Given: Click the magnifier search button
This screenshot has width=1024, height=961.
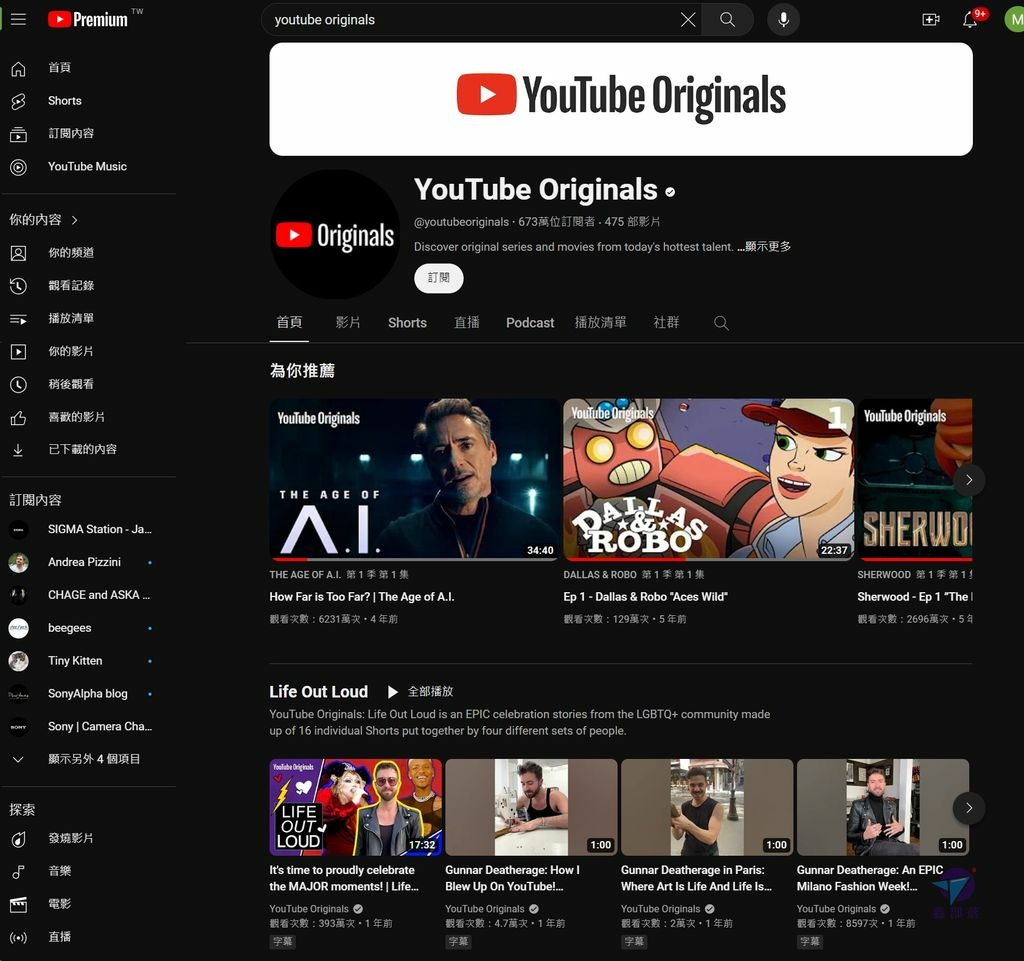Looking at the screenshot, I should click(x=727, y=20).
